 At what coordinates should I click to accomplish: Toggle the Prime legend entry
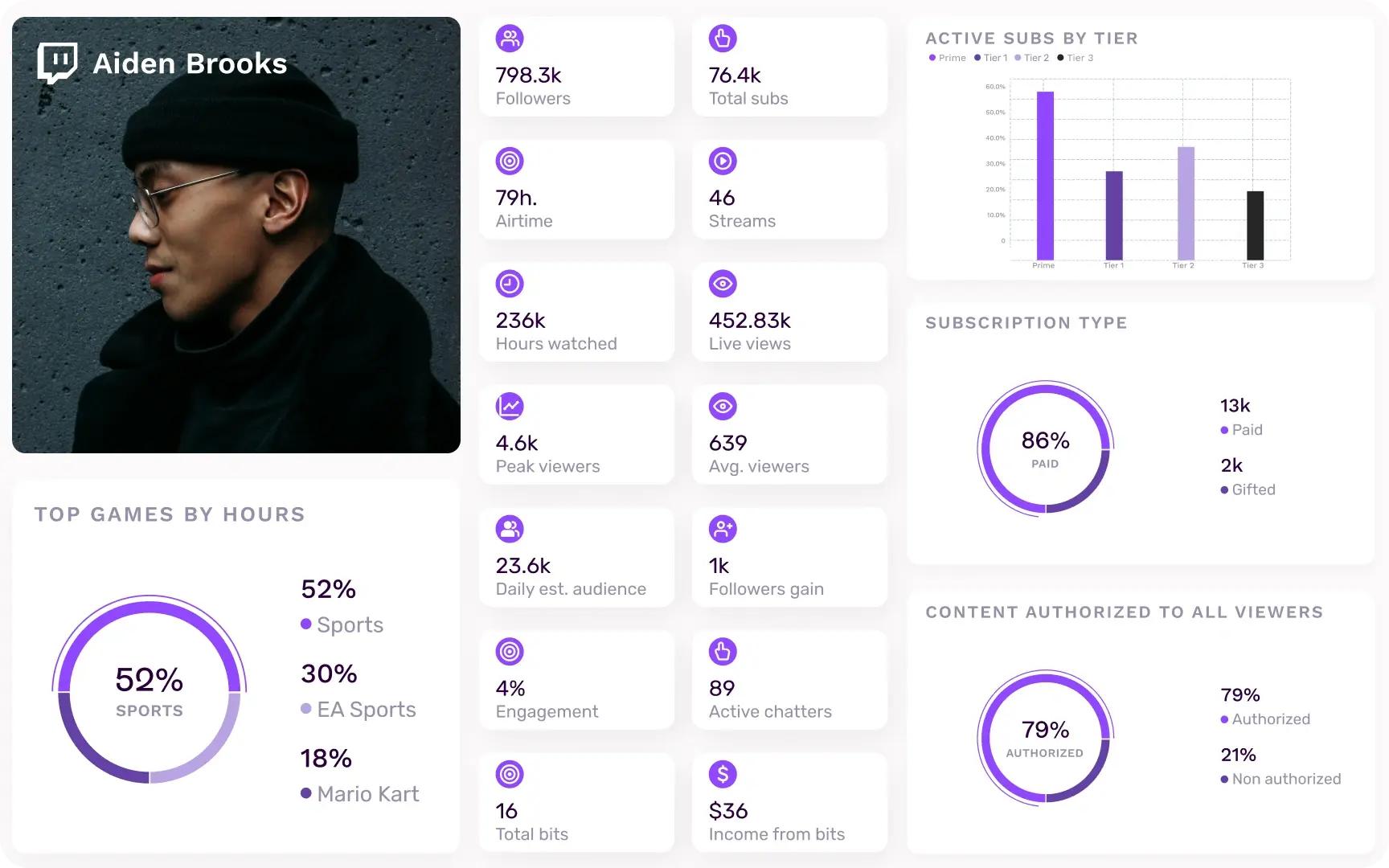click(946, 57)
